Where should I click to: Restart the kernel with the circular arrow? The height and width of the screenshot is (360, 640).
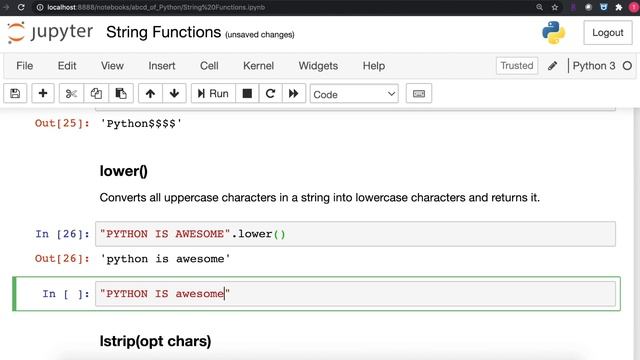[x=270, y=93]
